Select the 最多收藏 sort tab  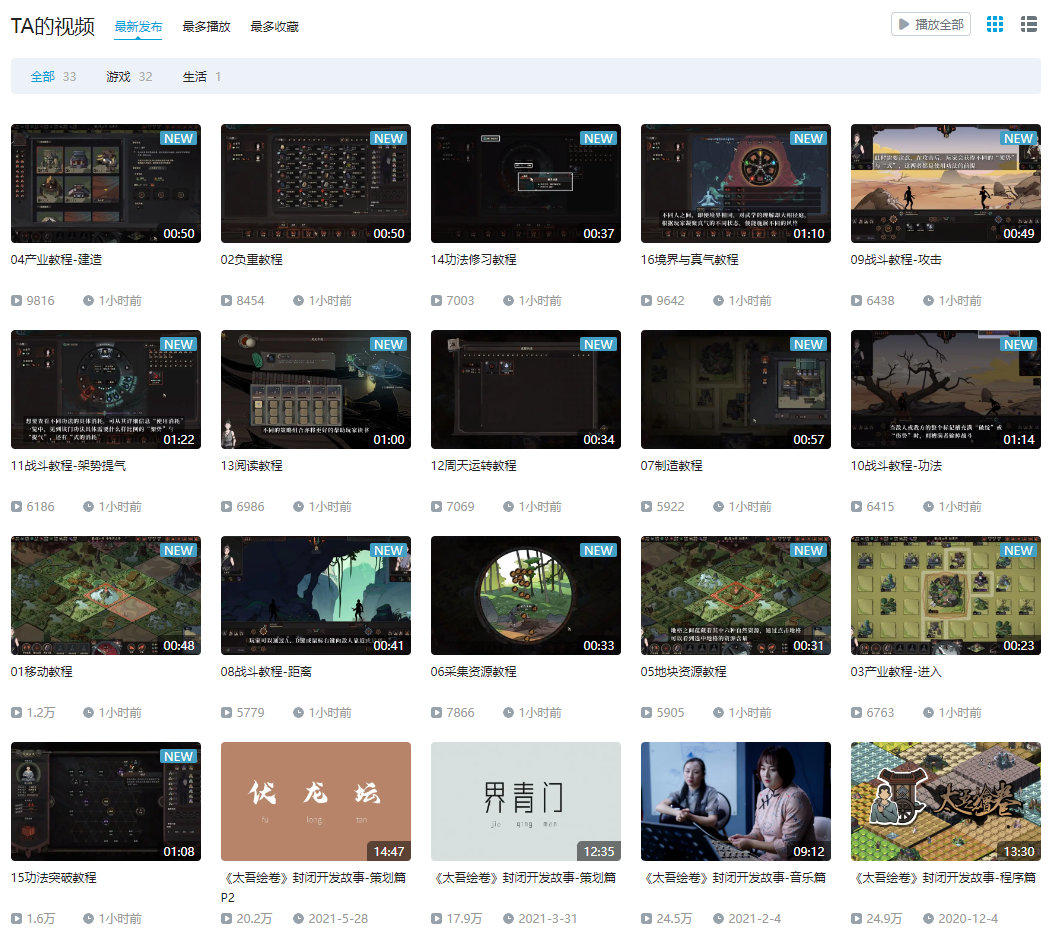(x=274, y=26)
